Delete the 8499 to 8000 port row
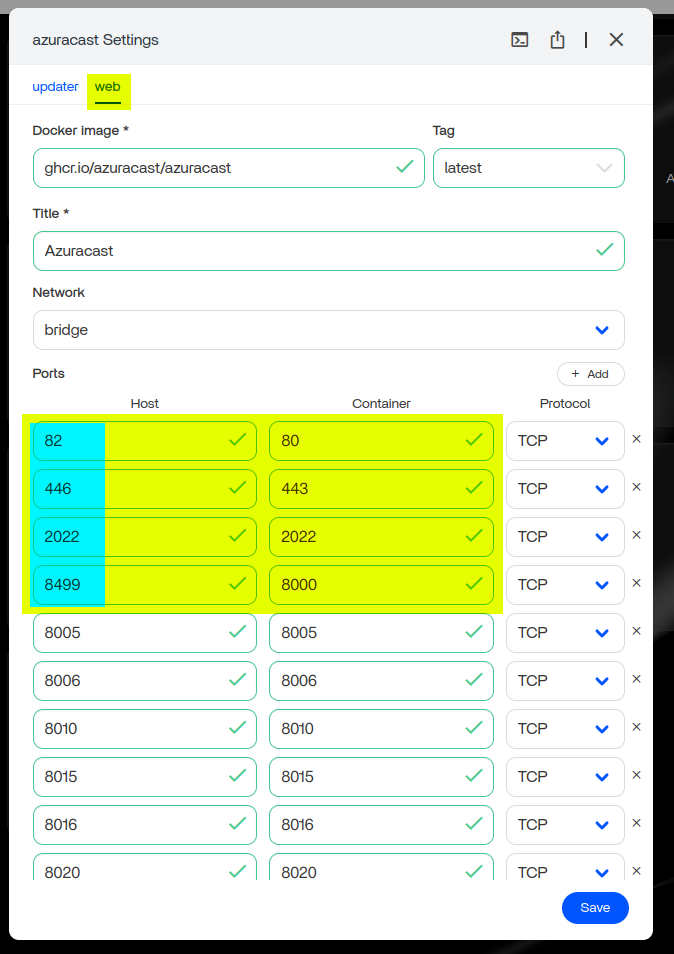This screenshot has width=674, height=954. click(x=636, y=583)
